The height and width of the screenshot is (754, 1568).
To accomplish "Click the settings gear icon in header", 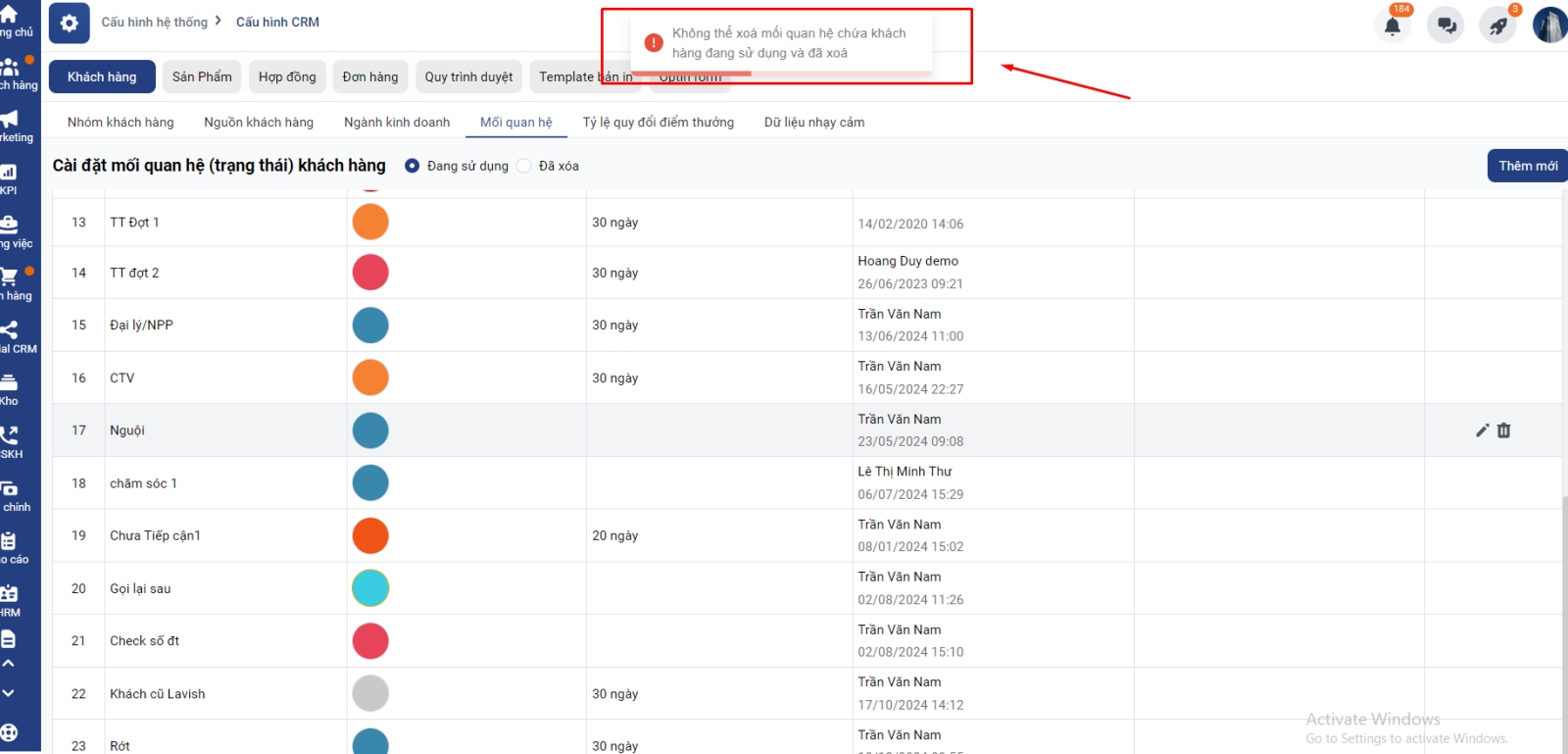I will tap(69, 23).
